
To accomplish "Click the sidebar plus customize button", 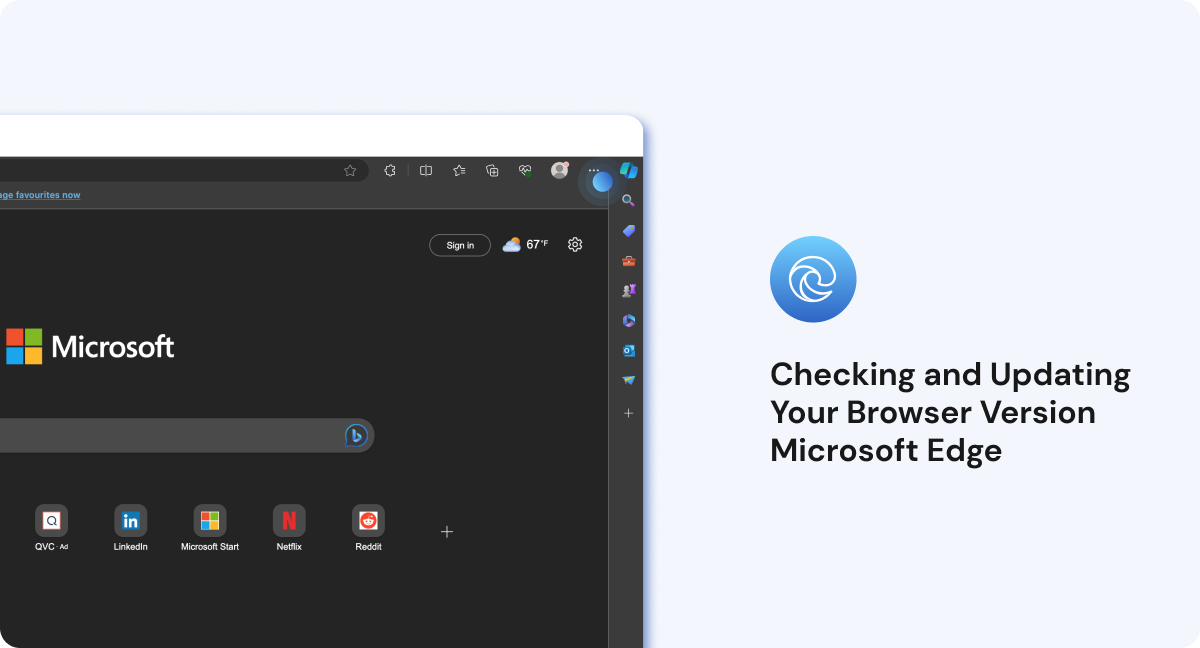I will [628, 413].
